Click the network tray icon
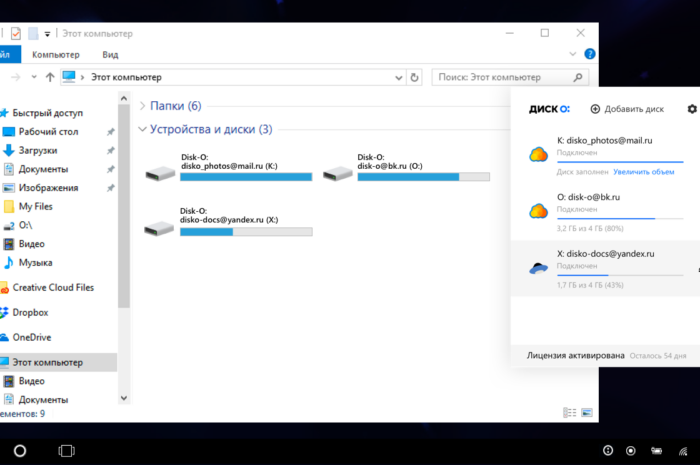 [x=683, y=451]
